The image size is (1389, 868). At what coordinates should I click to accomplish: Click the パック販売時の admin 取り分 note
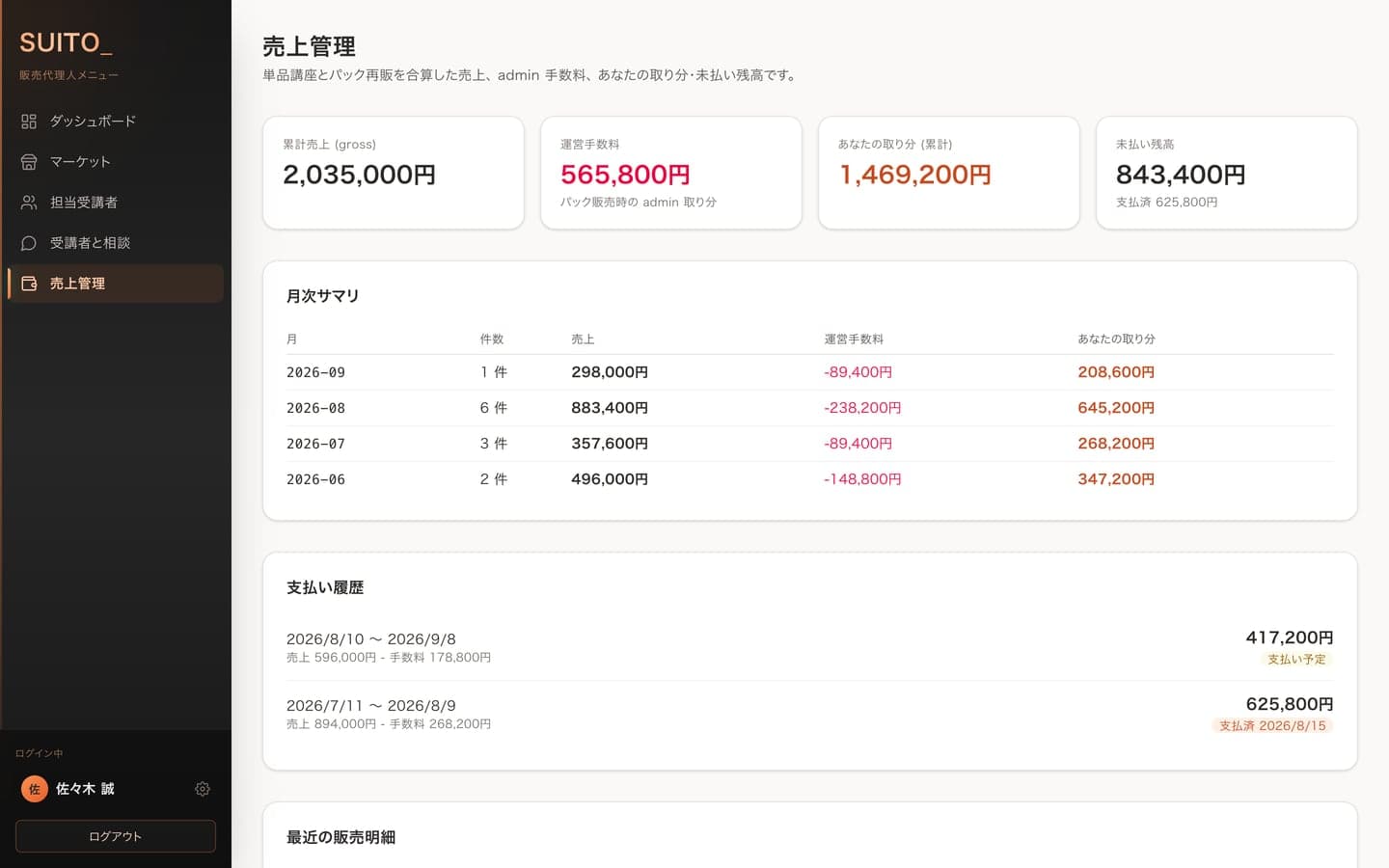tap(639, 203)
